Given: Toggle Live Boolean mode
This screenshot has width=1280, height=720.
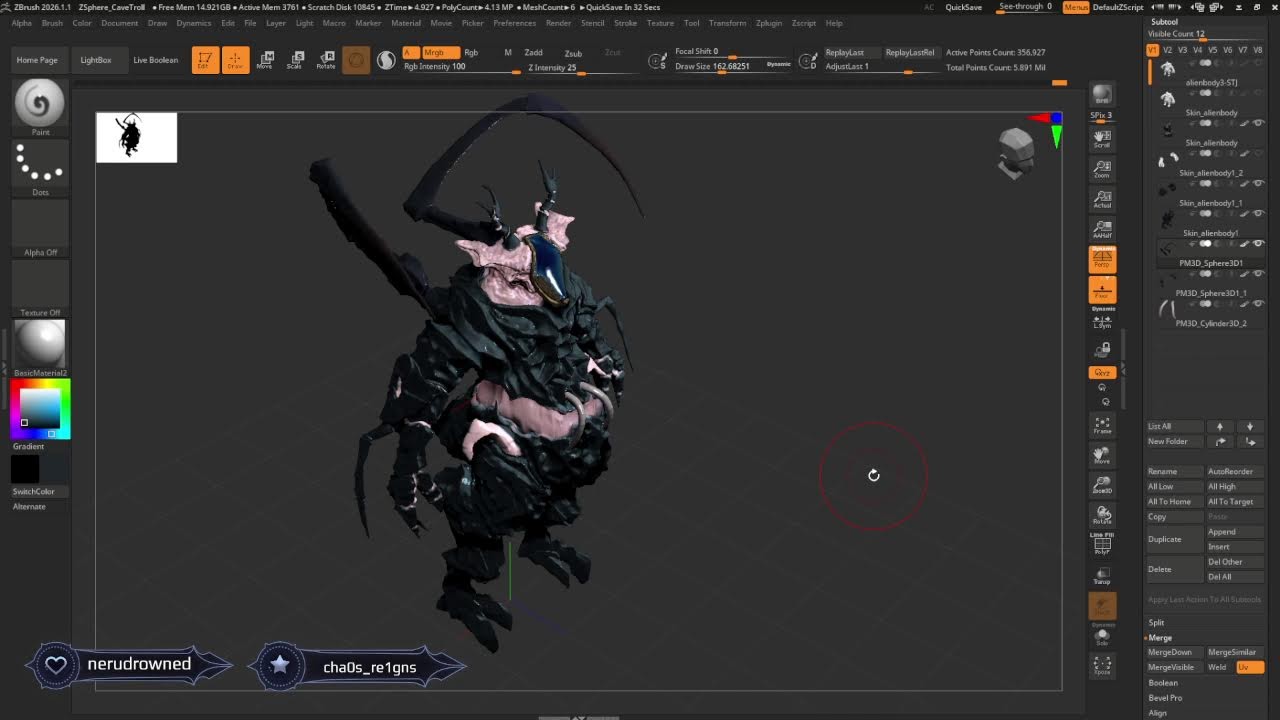Looking at the screenshot, I should pos(155,60).
